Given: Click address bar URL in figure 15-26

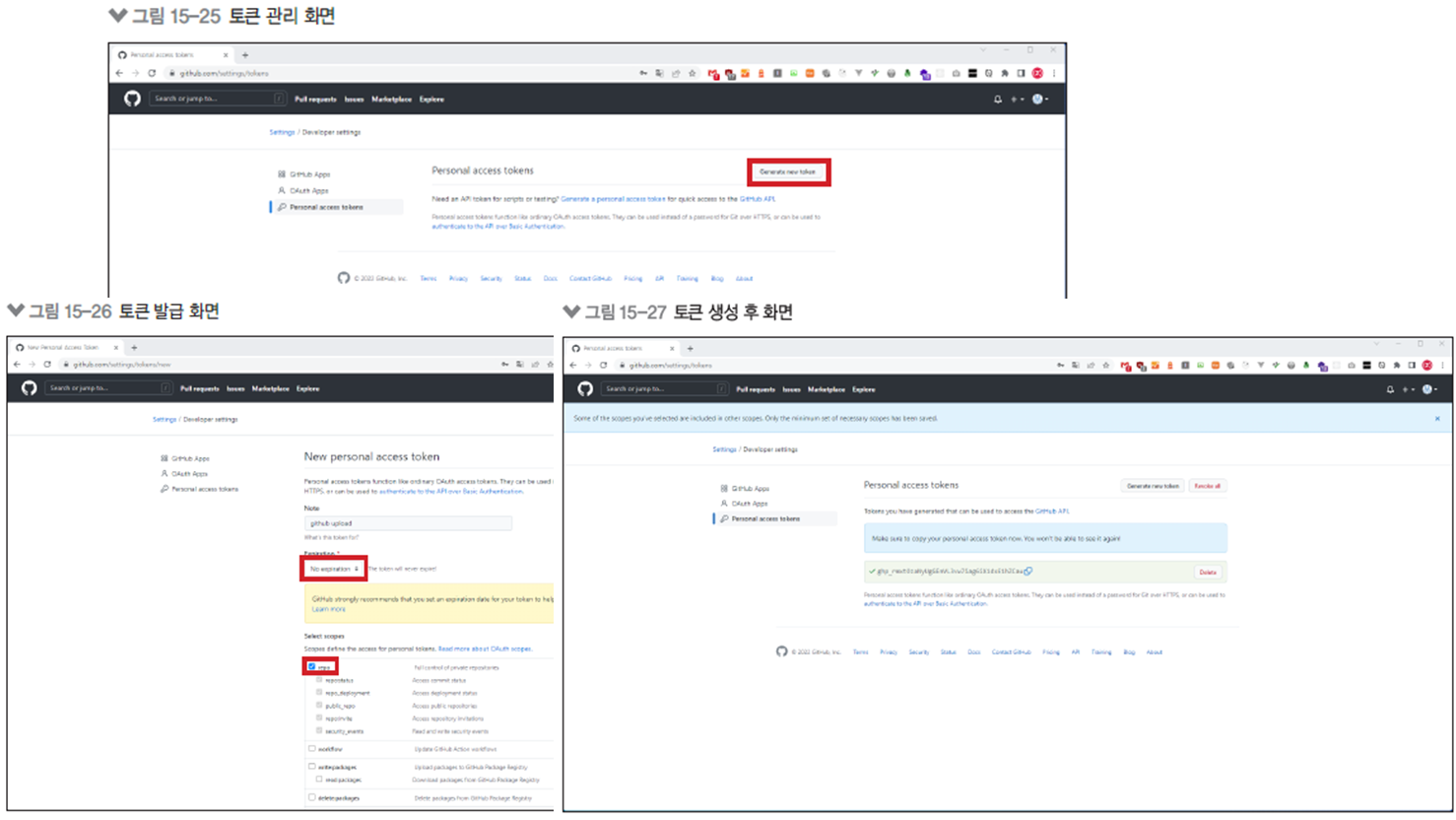Looking at the screenshot, I should pos(122,365).
